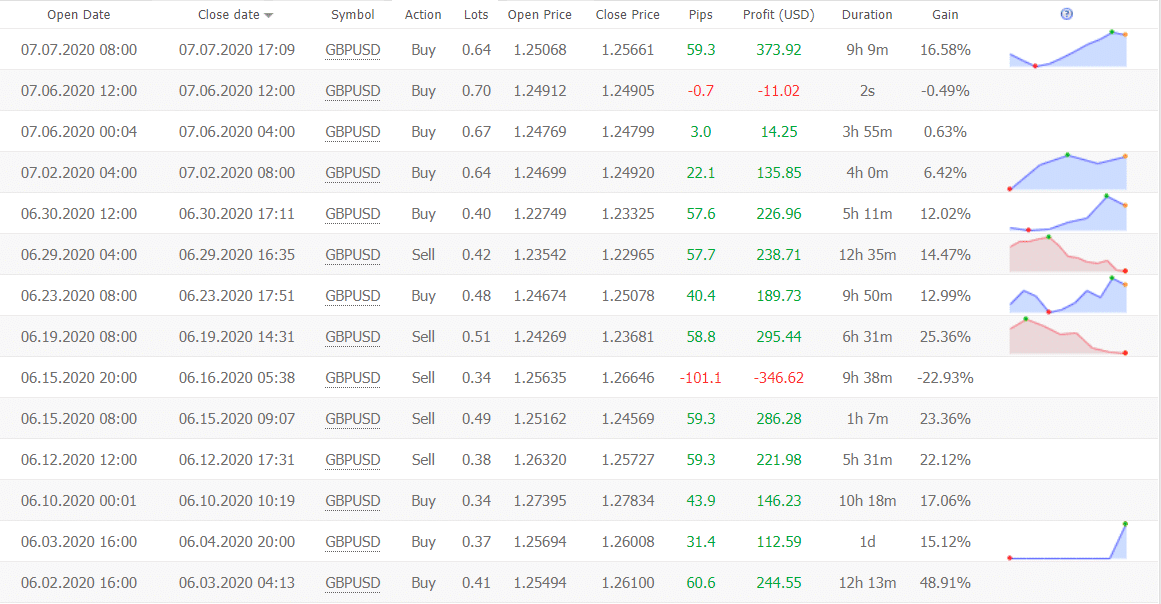Click the 60.6 pips value
The height and width of the screenshot is (604, 1161).
pyautogui.click(x=700, y=583)
